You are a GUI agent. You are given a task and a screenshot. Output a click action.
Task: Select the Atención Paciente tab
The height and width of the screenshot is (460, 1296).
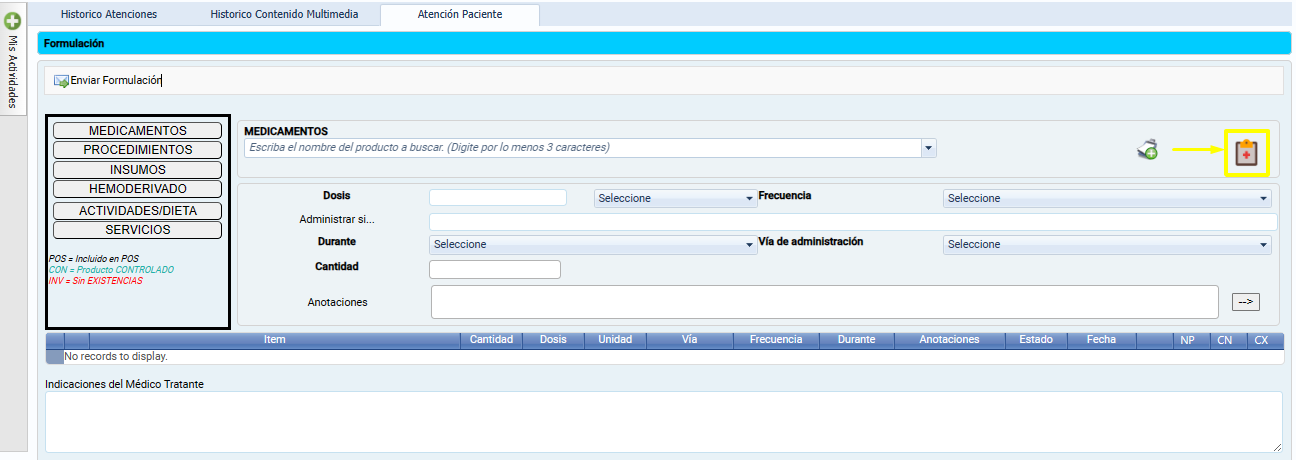click(461, 14)
